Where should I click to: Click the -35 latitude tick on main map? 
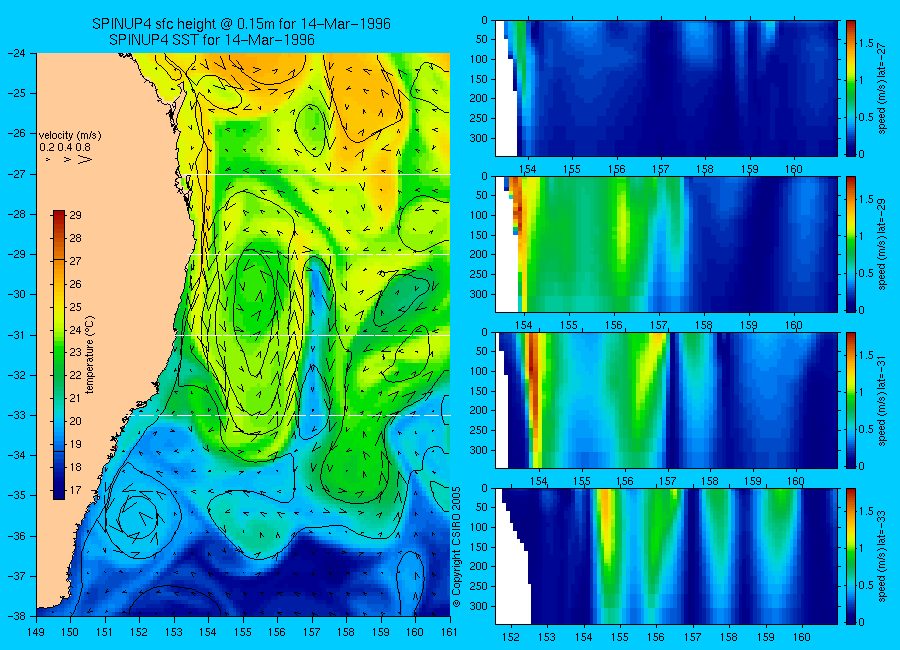click(x=18, y=495)
